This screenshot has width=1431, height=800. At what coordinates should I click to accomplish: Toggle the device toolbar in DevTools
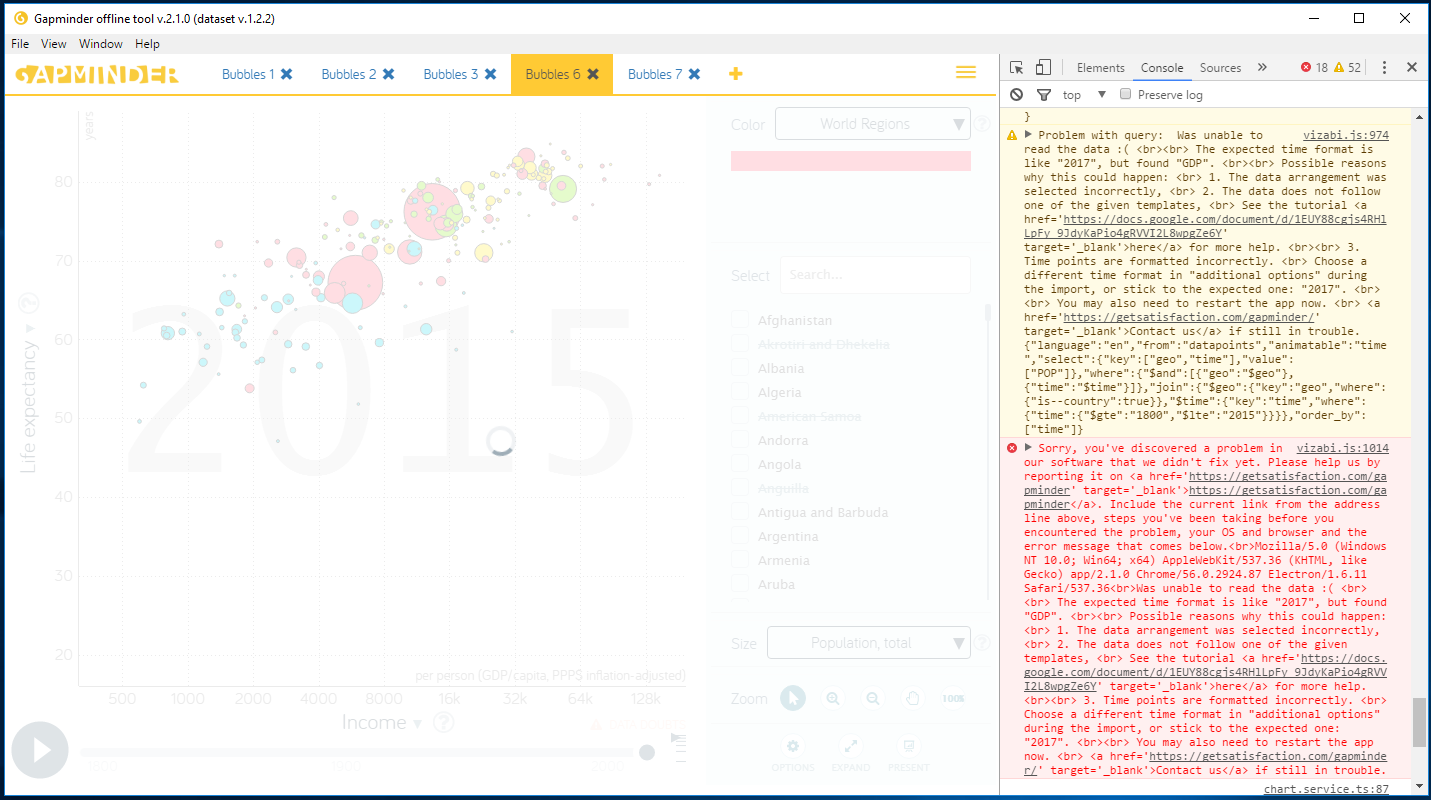click(1043, 68)
